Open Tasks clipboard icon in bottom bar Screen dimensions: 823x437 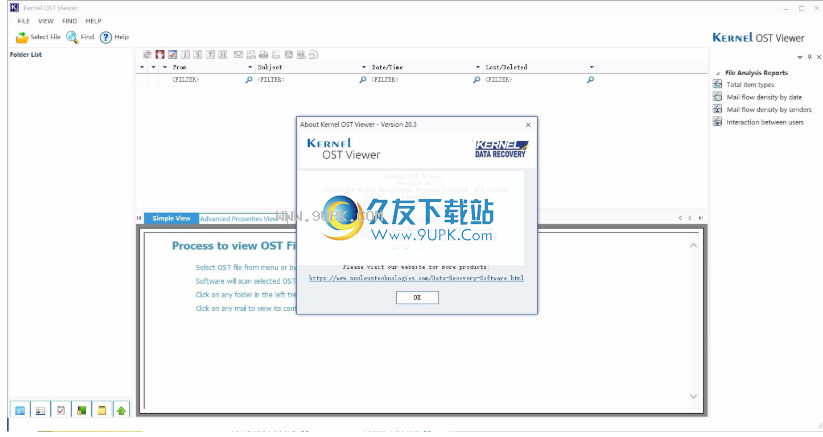click(x=61, y=410)
